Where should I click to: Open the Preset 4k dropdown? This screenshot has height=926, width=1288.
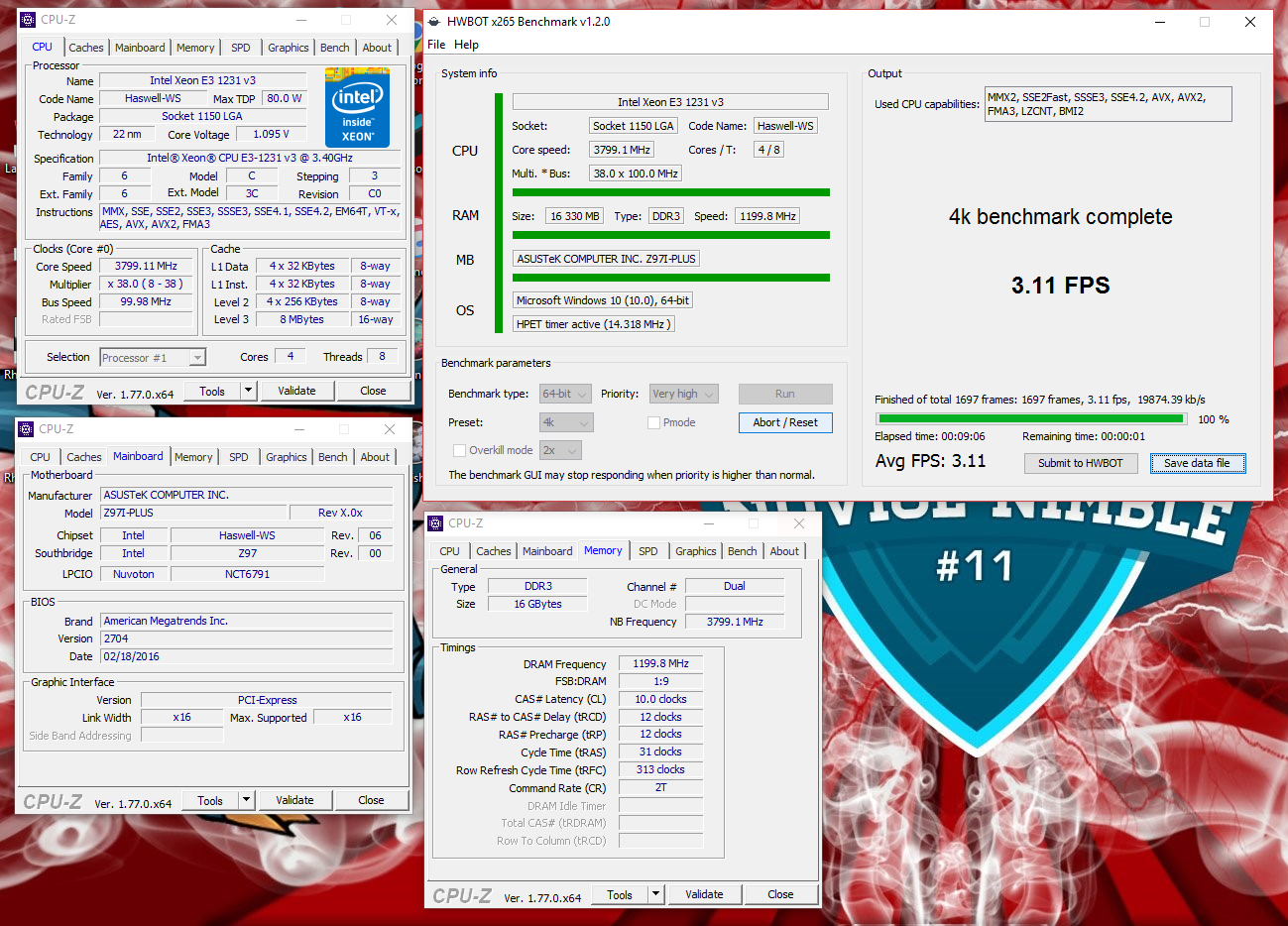(566, 422)
